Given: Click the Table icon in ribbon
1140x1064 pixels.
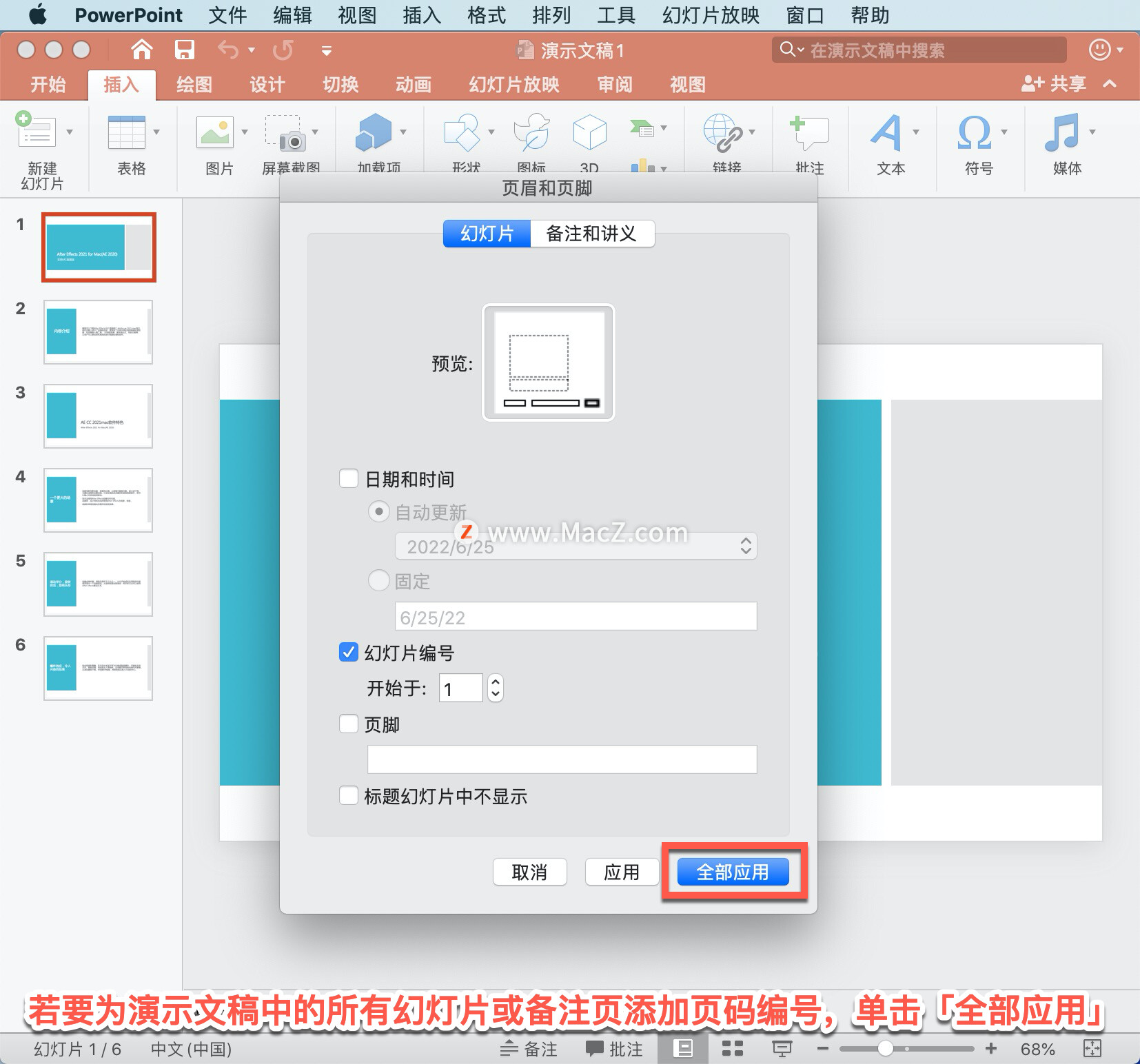Looking at the screenshot, I should click(x=127, y=132).
